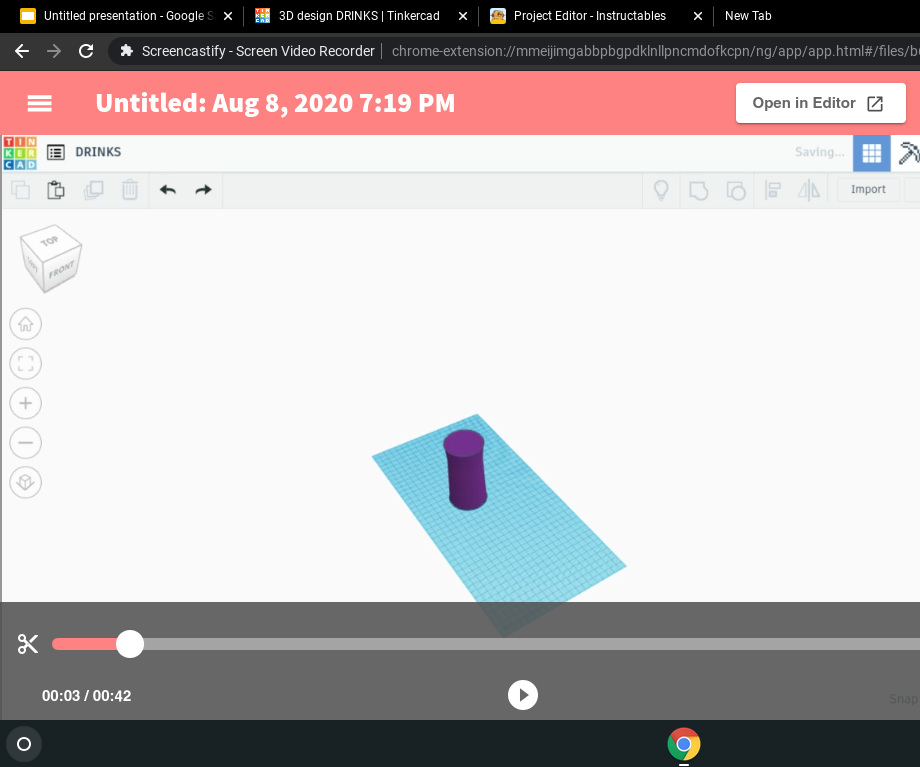
Task: Click the Tinkercad logo
Action: 20,153
